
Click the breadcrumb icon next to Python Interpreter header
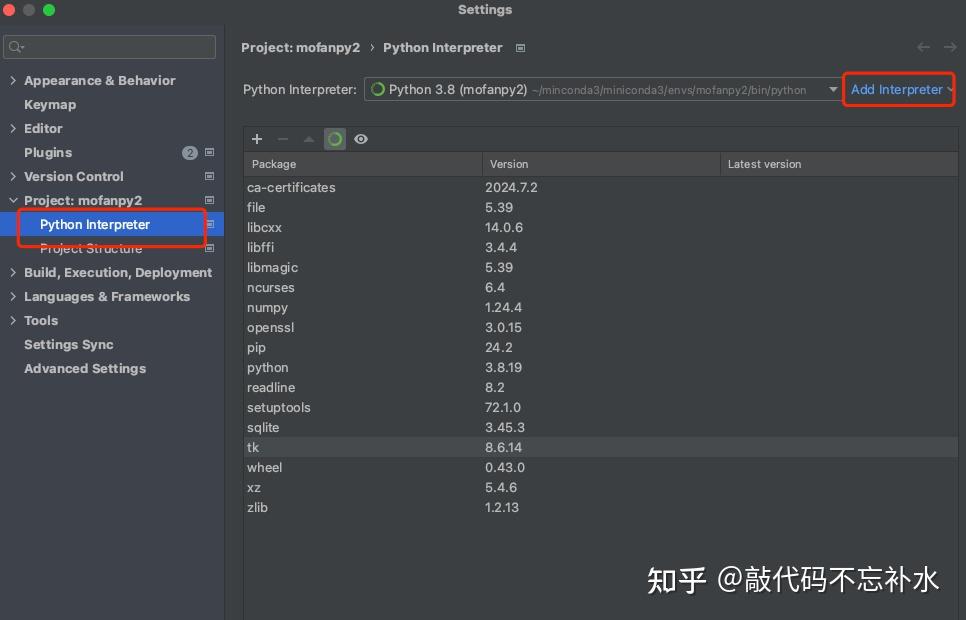click(x=521, y=47)
